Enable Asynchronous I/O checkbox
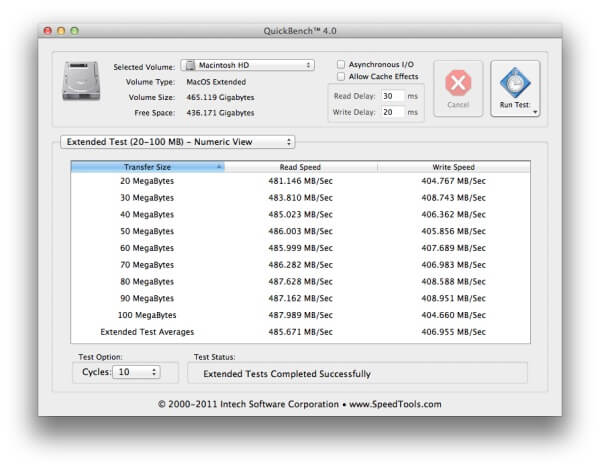 (x=341, y=64)
